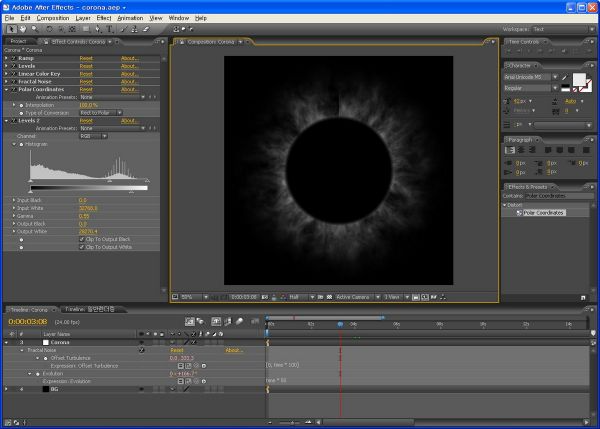This screenshot has height=429, width=600.
Task: Select left align text in the Paragraph panel
Action: point(510,150)
